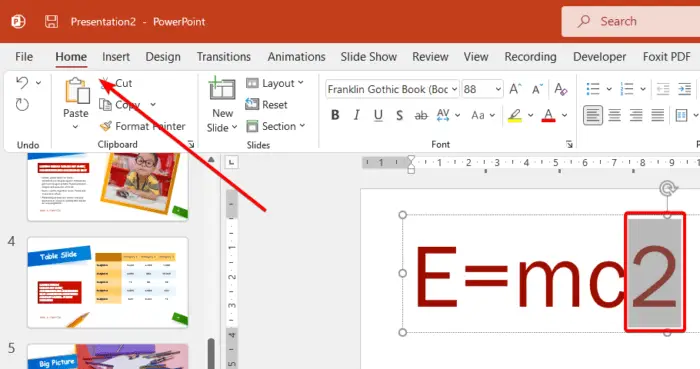
Task: Click the rotate handle above the text box
Action: [x=667, y=189]
